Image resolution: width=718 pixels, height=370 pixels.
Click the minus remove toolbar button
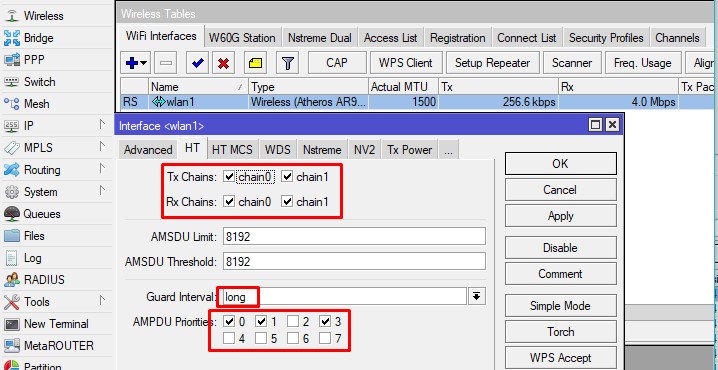coord(165,63)
